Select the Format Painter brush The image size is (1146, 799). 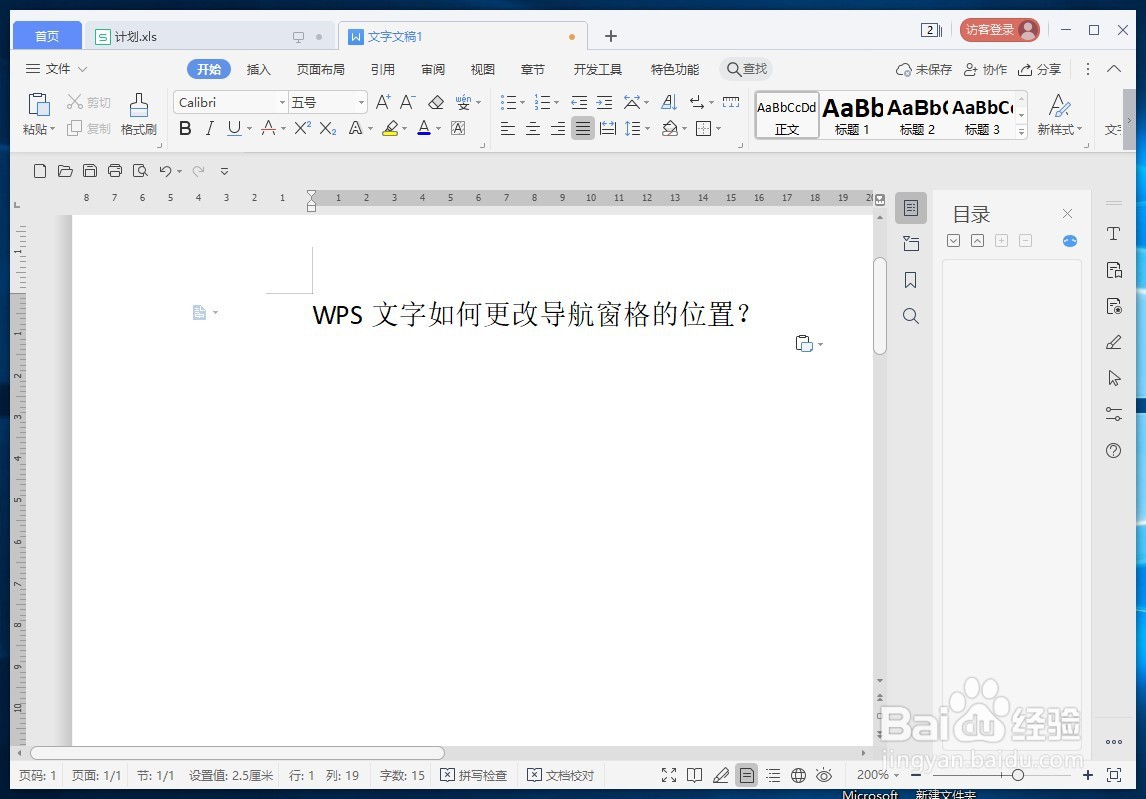(x=139, y=105)
